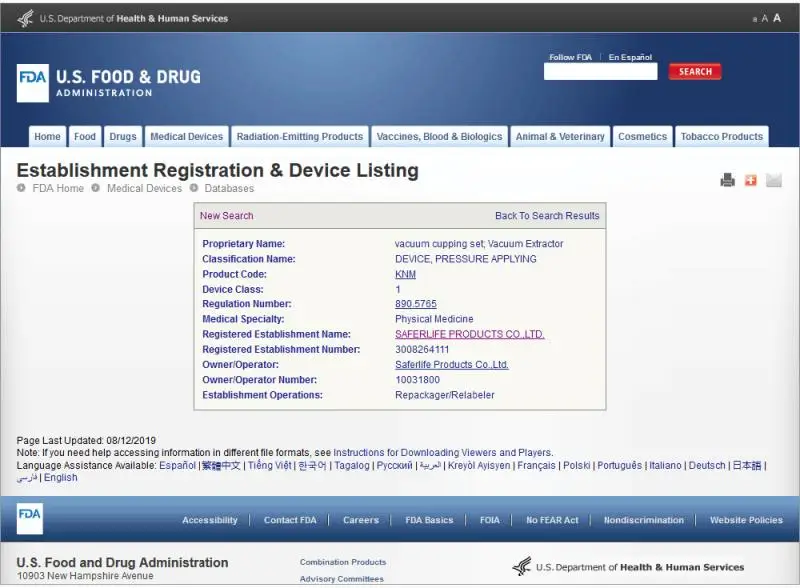Open FOIA footer link
Viewport: 800px width, 588px height.
(489, 520)
